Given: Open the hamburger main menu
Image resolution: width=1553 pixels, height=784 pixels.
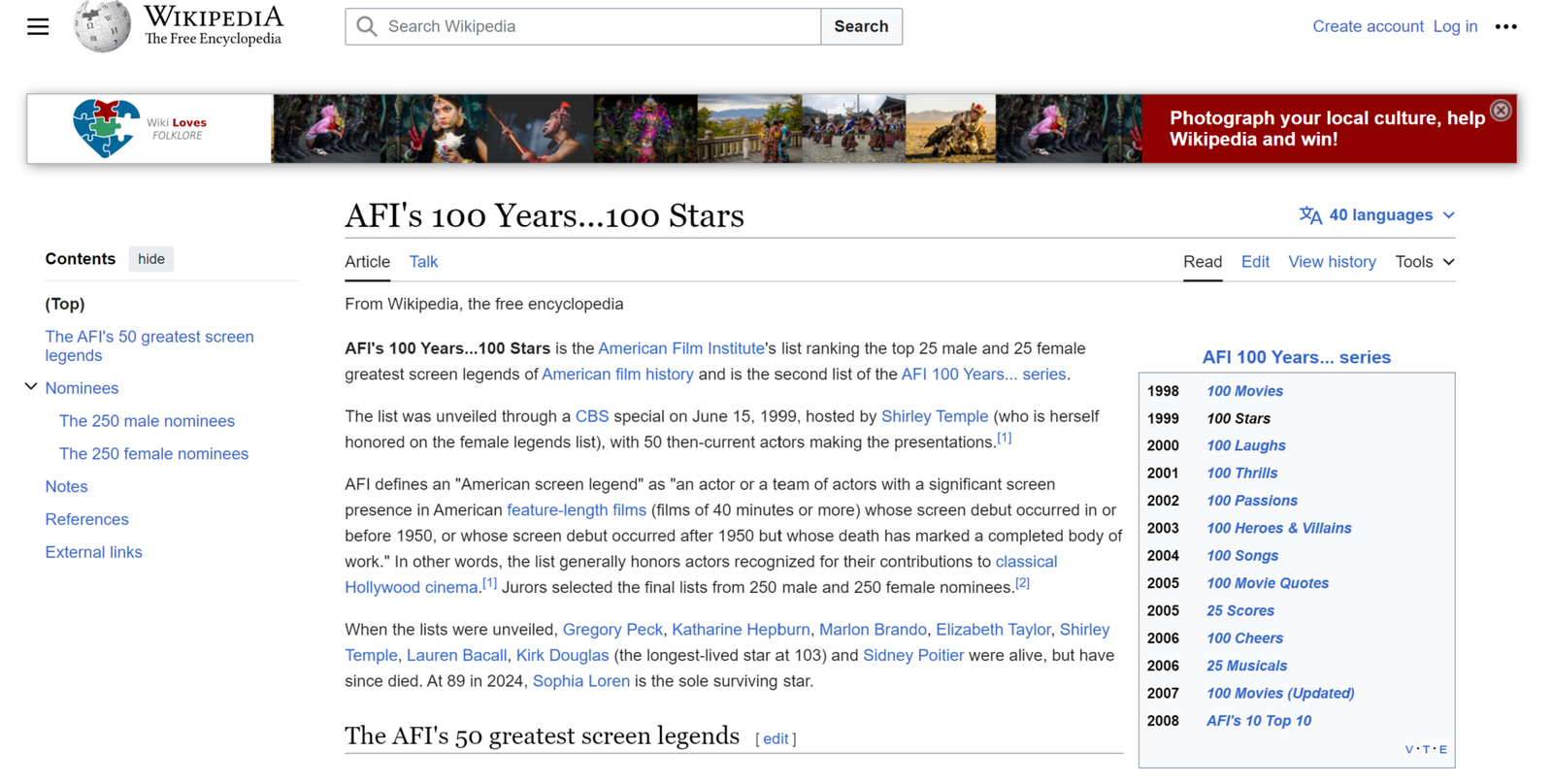Looking at the screenshot, I should (x=38, y=27).
